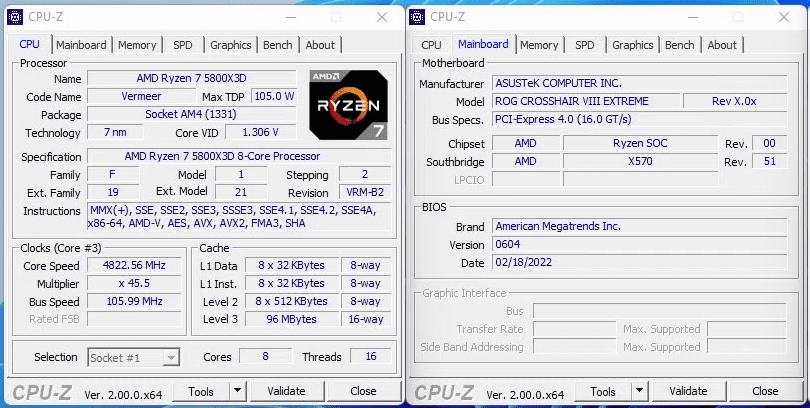Select CPU tab in left window
The image size is (810, 408).
pyautogui.click(x=29, y=44)
